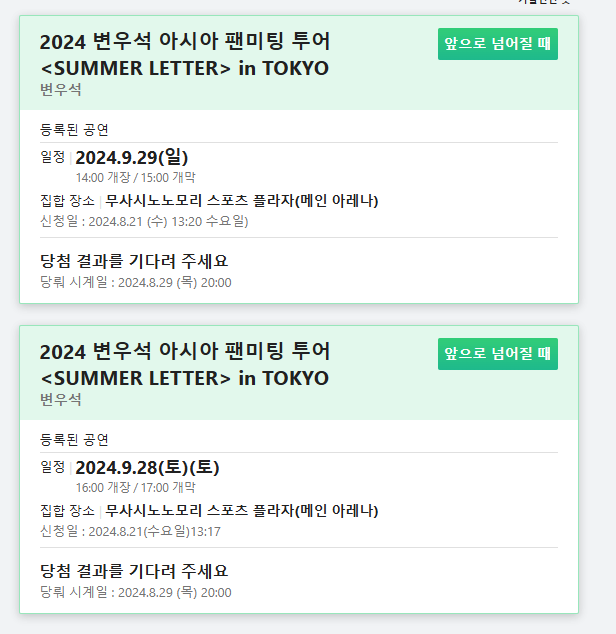Click application date 2024.8.21 (수) 13:20 text
The image size is (616, 634).
click(144, 222)
